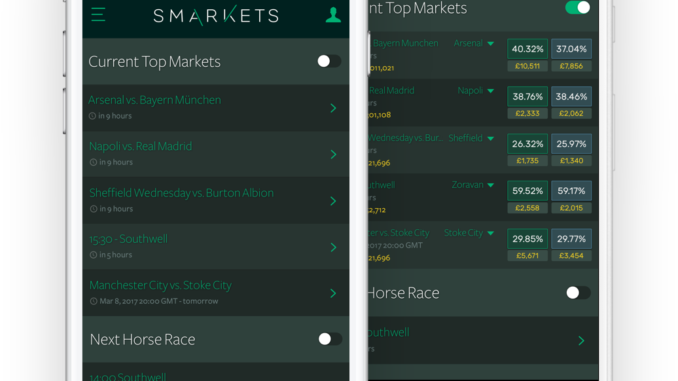Select the 38.46% price button
The image size is (678, 381).
pos(571,96)
